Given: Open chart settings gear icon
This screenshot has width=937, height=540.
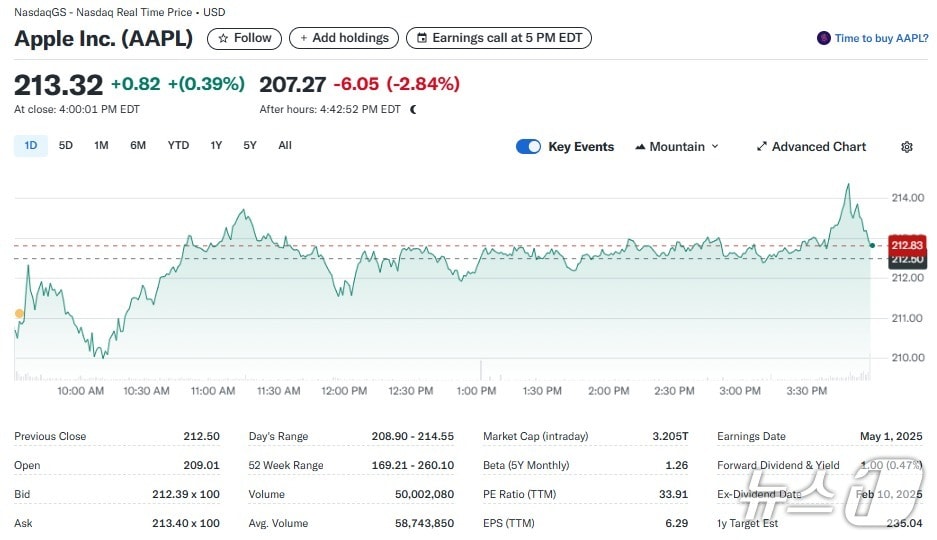Looking at the screenshot, I should coord(906,147).
